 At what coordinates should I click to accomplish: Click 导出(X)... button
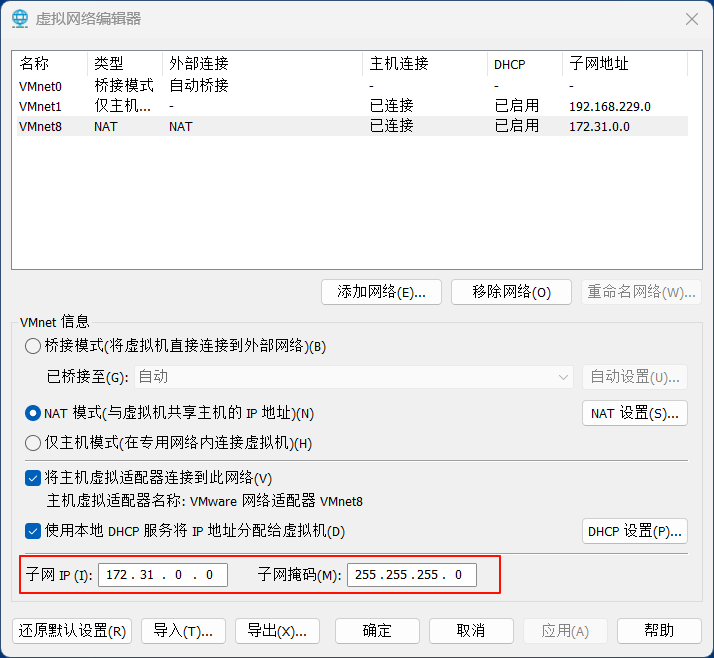pos(277,631)
